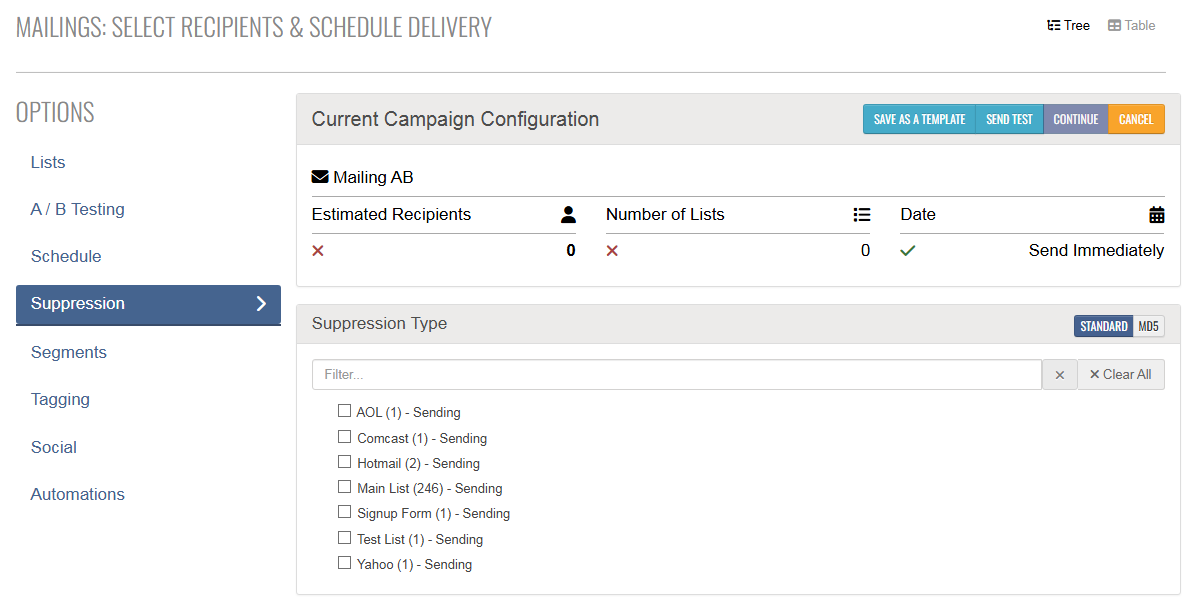Click the envelope icon beside Mailing AB
This screenshot has width=1200, height=609.
pyautogui.click(x=320, y=177)
